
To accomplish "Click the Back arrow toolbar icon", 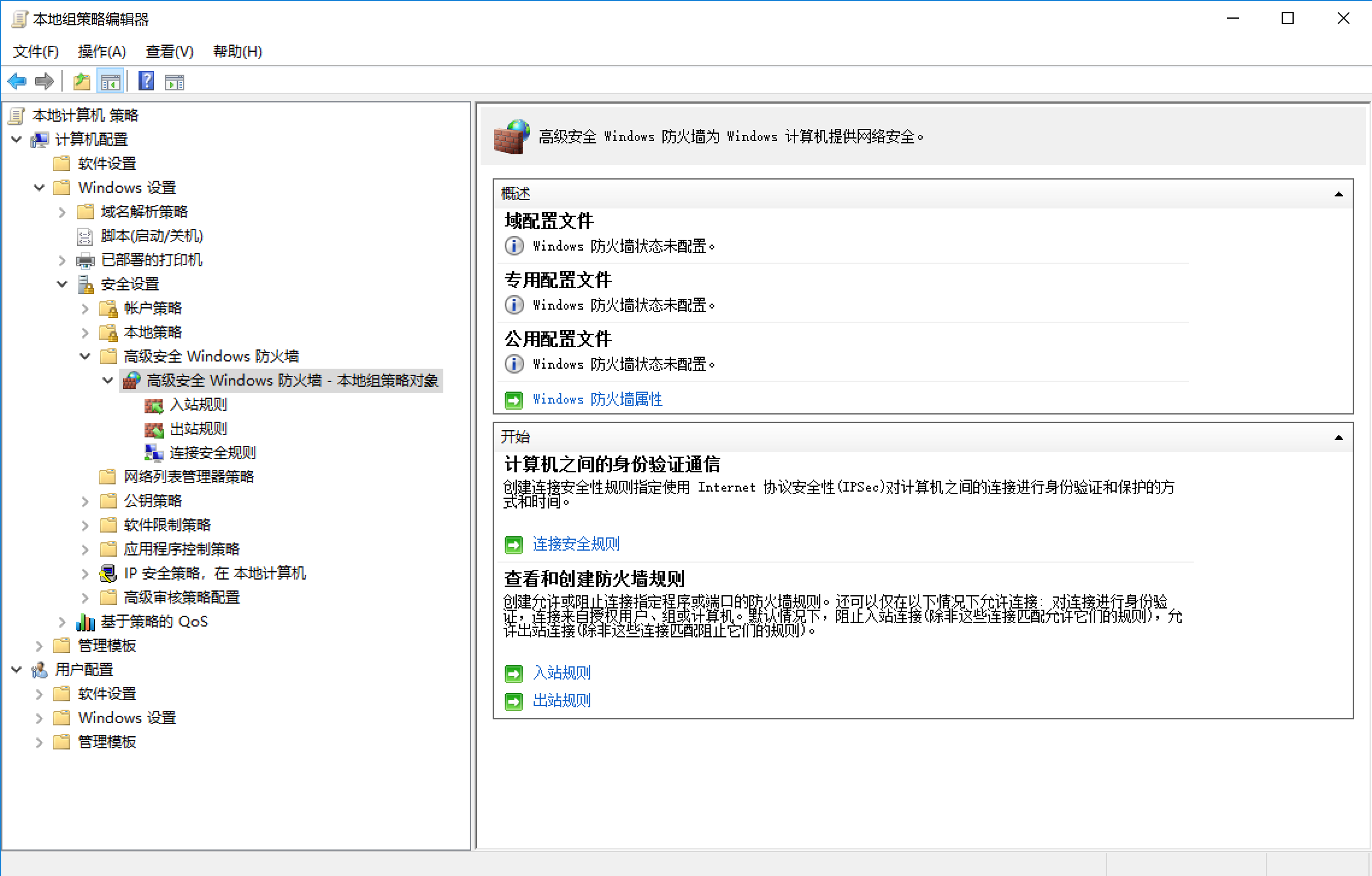I will pyautogui.click(x=17, y=81).
